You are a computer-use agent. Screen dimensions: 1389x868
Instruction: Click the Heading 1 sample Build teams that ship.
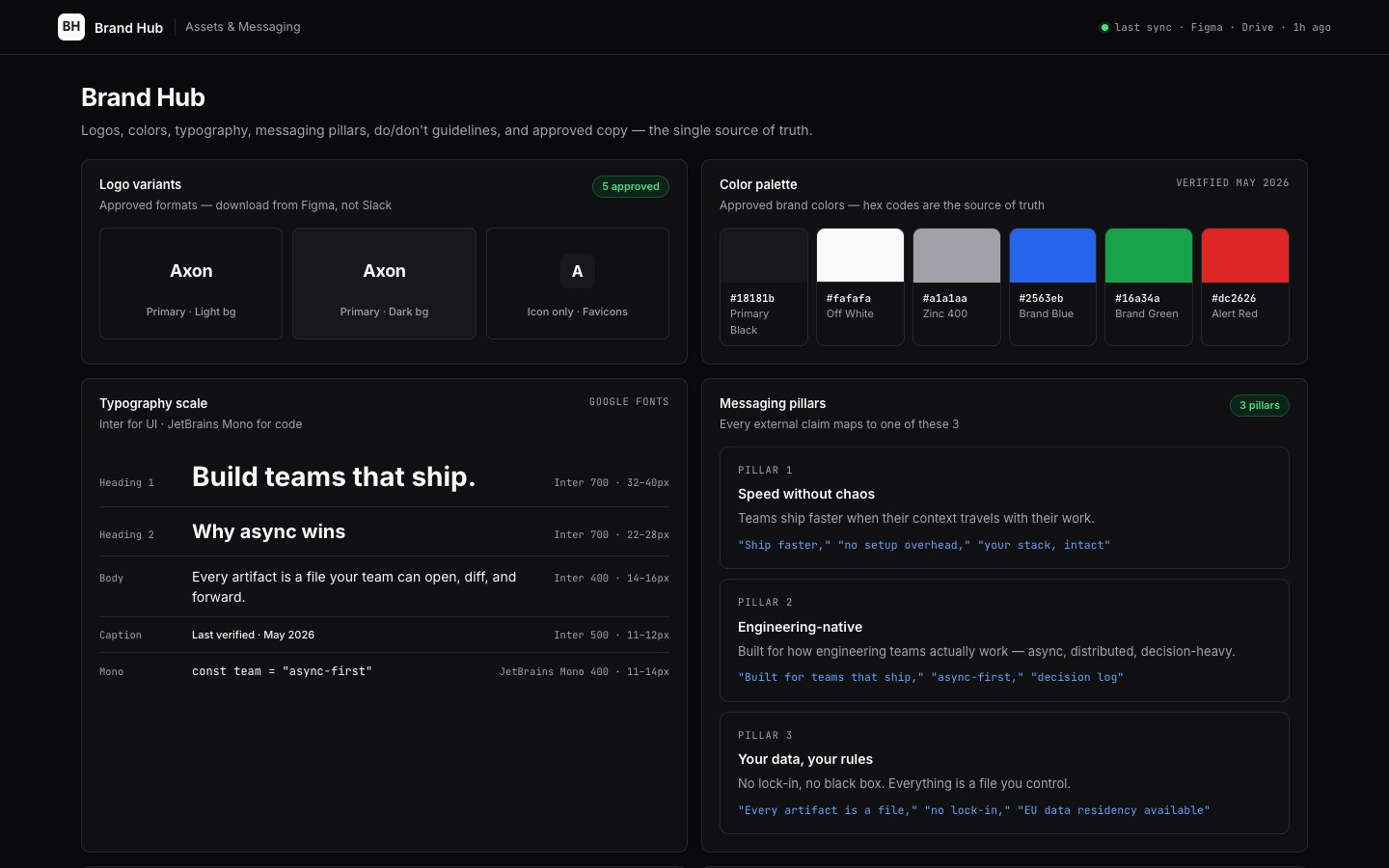pos(334,476)
